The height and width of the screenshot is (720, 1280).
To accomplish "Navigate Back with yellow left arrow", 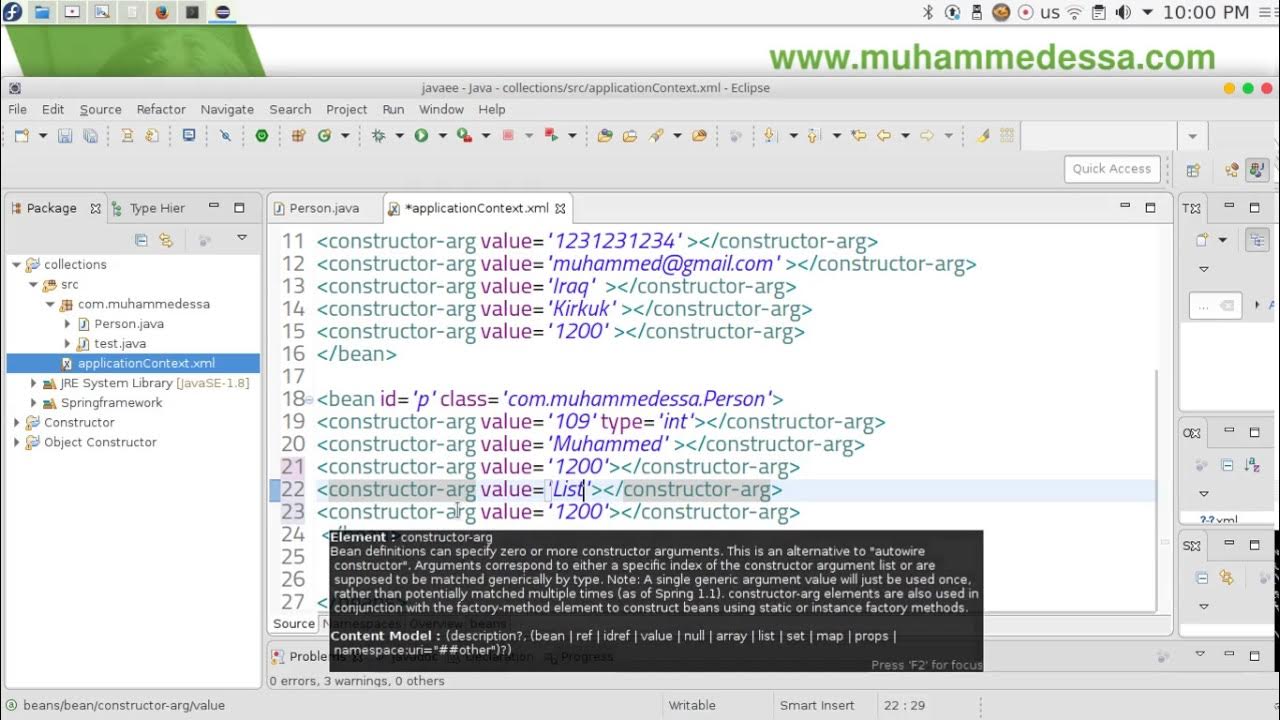I will (x=884, y=136).
